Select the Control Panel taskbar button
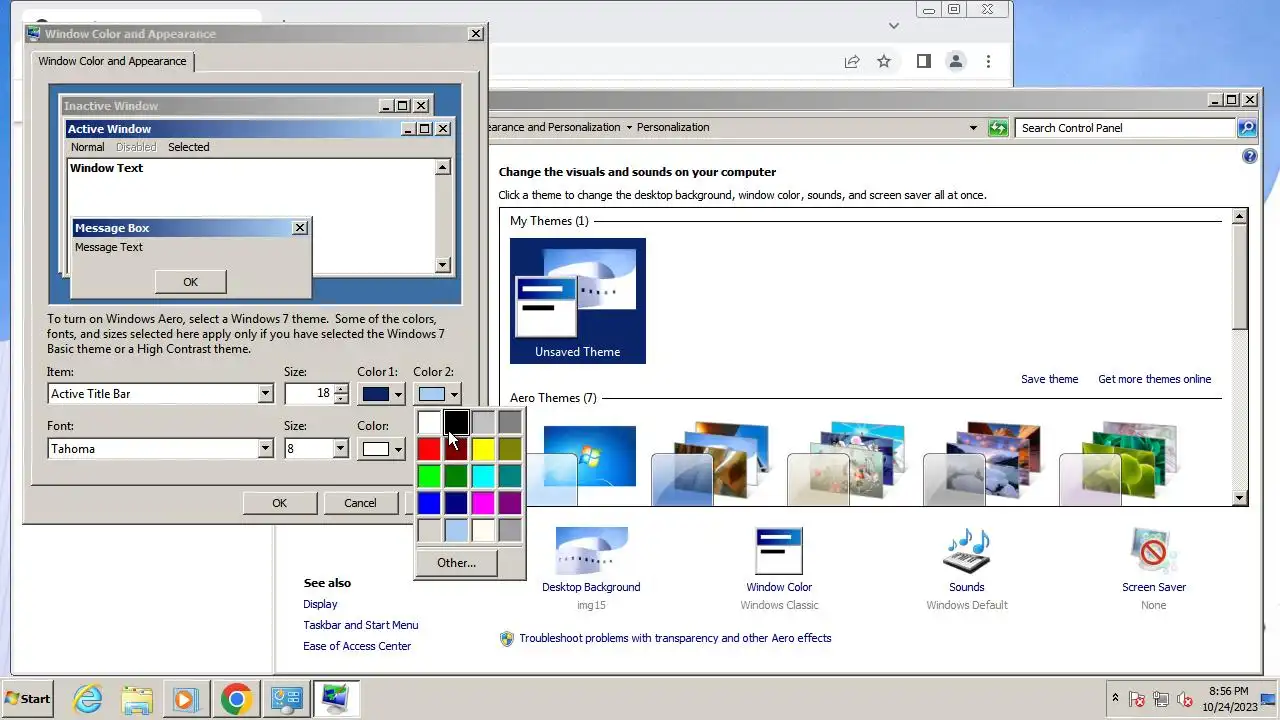The width and height of the screenshot is (1280, 720). pos(286,699)
